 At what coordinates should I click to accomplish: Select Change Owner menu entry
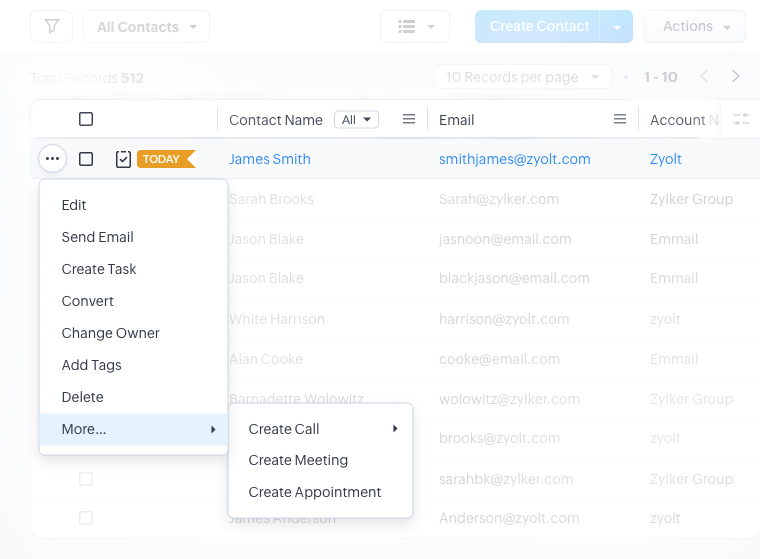click(111, 333)
